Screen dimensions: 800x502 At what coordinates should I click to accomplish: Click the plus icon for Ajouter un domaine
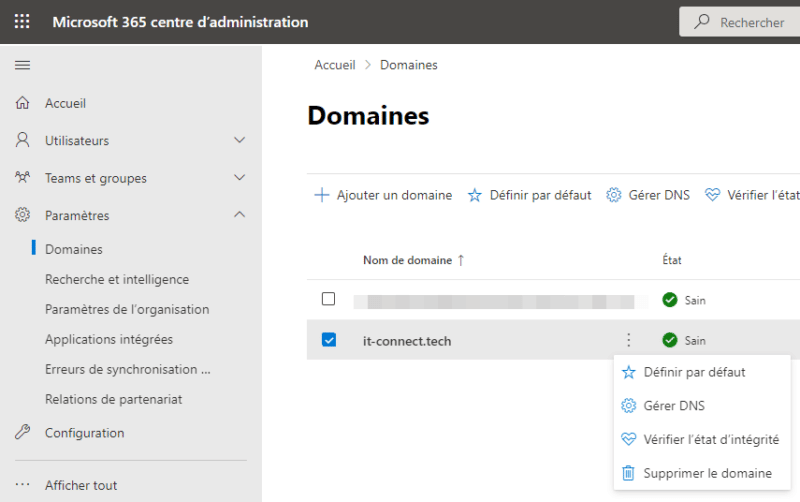coord(321,195)
